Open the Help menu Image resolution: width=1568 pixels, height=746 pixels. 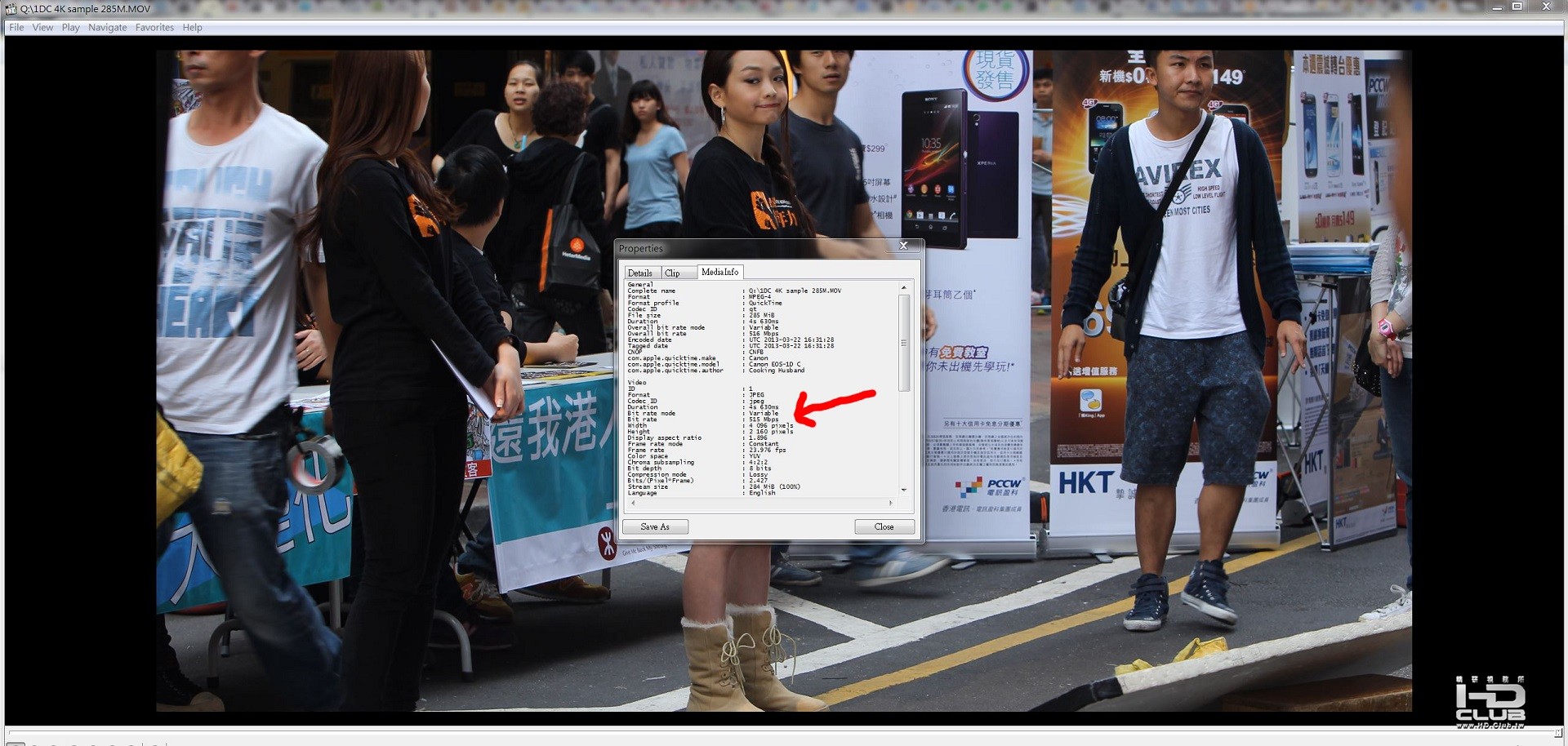tap(192, 28)
